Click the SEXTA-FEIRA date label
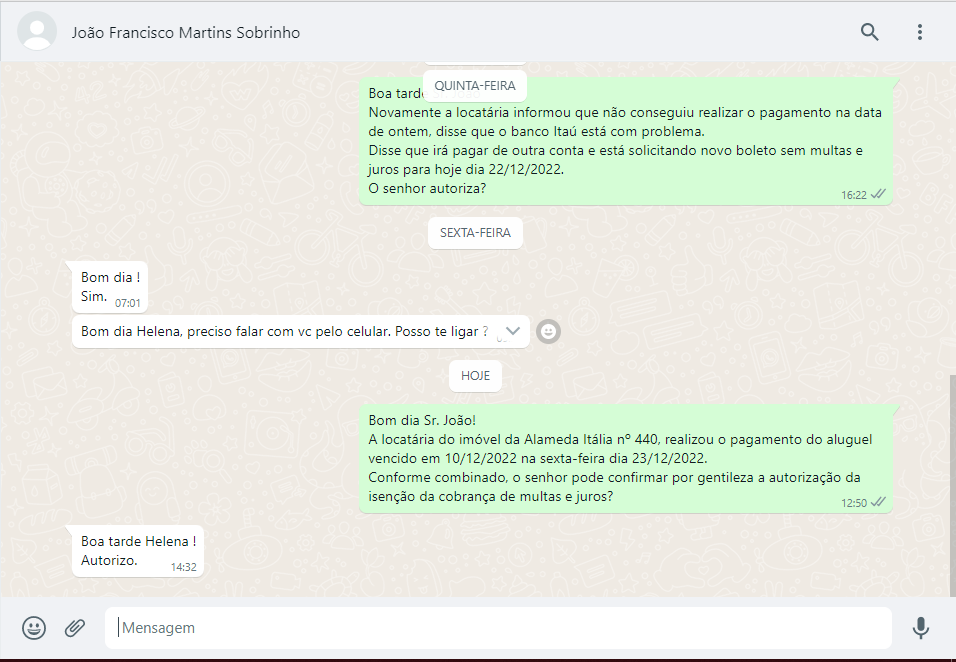The width and height of the screenshot is (956, 662). pos(475,233)
